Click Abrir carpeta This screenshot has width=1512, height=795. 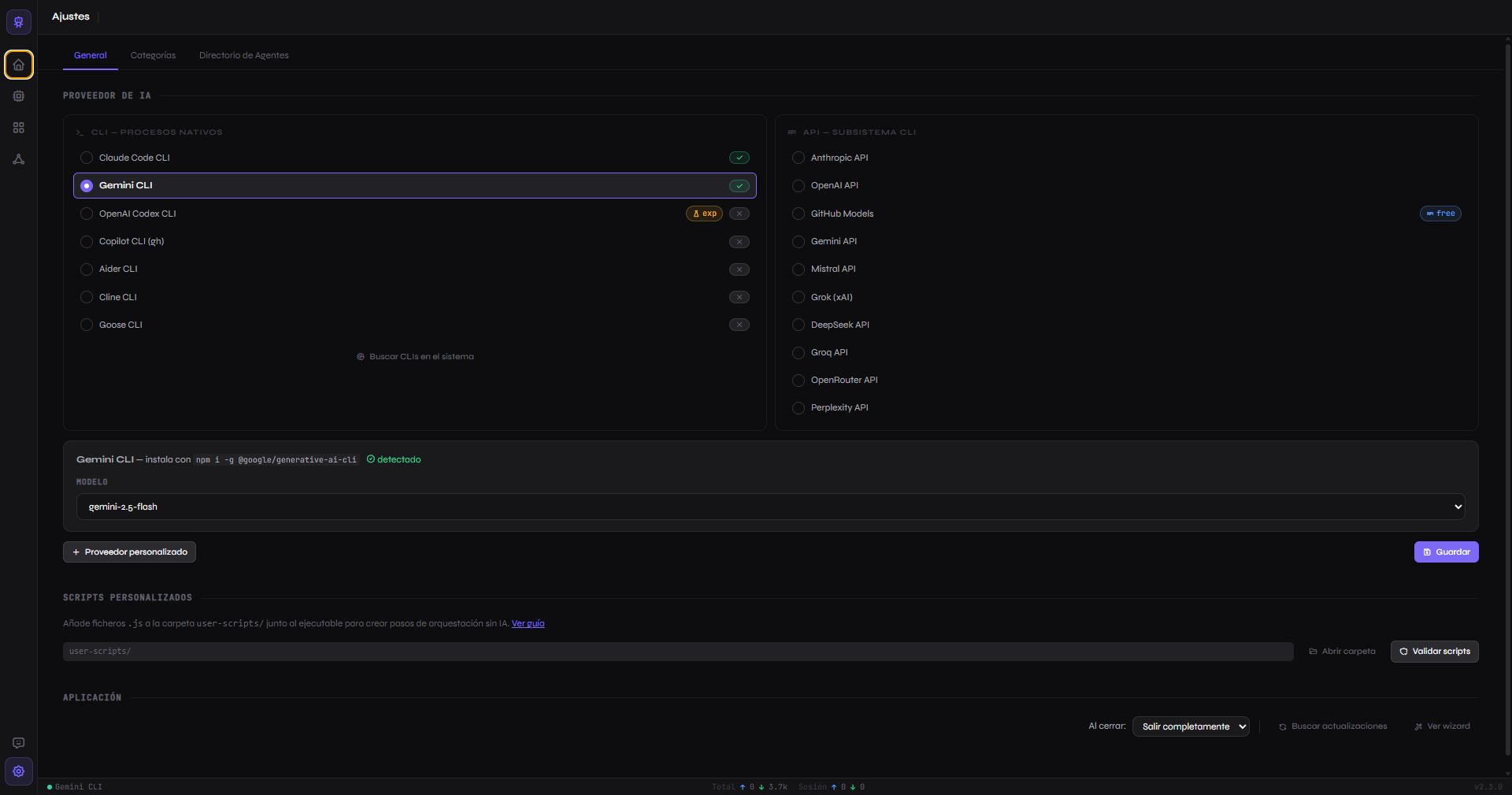point(1342,652)
